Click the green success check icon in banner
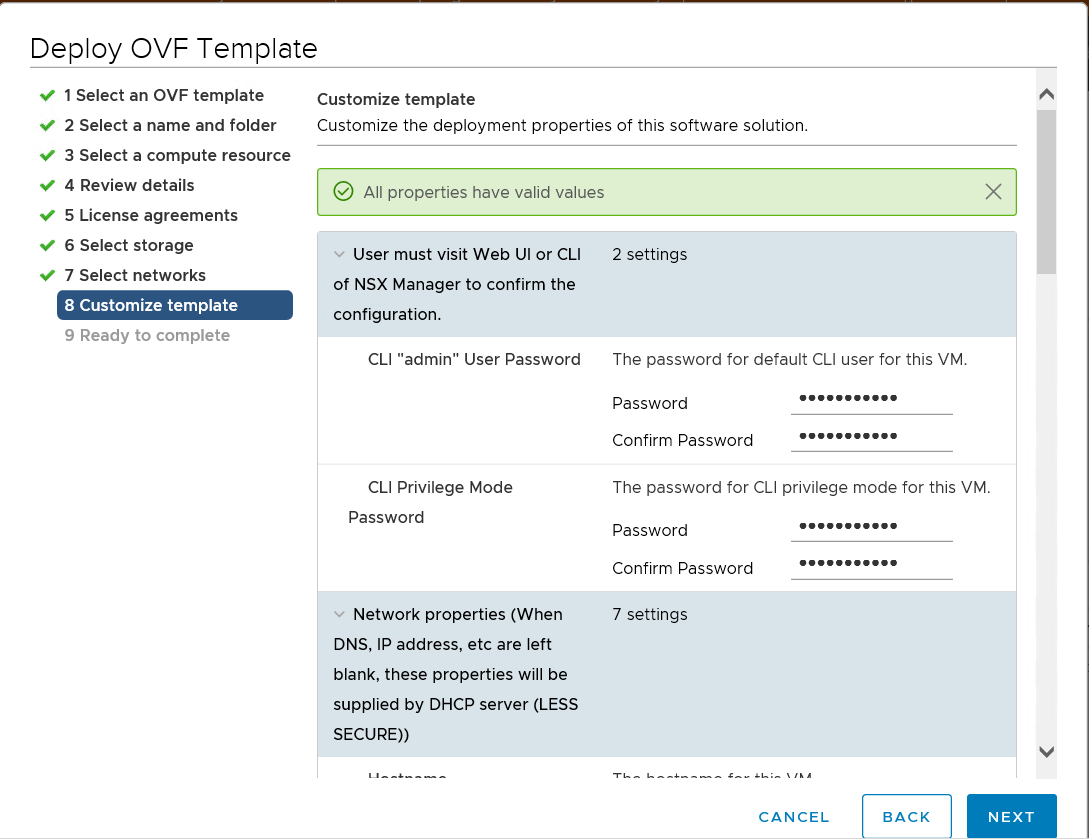 click(343, 192)
